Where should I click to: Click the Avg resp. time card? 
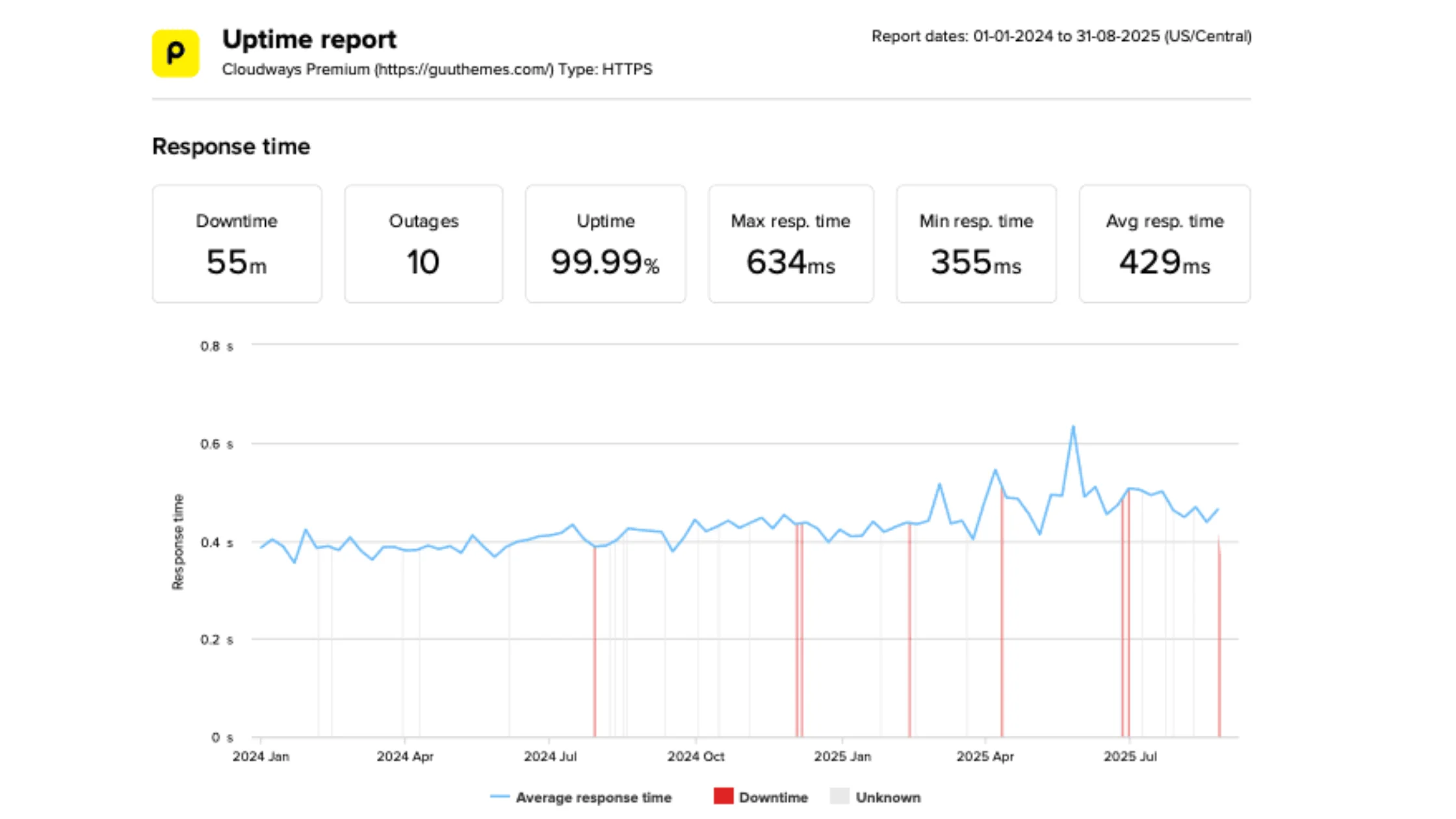coord(1163,244)
